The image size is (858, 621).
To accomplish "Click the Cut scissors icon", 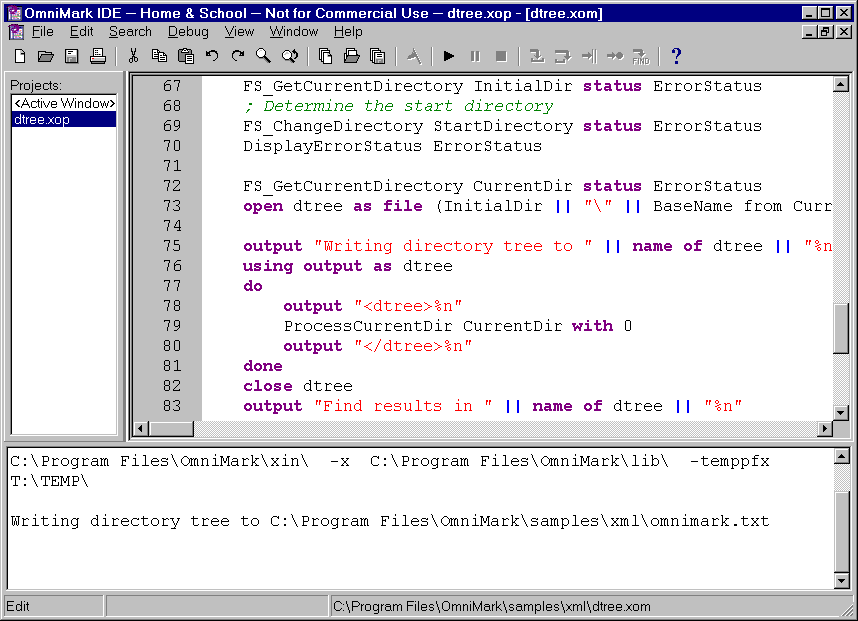I will (133, 56).
